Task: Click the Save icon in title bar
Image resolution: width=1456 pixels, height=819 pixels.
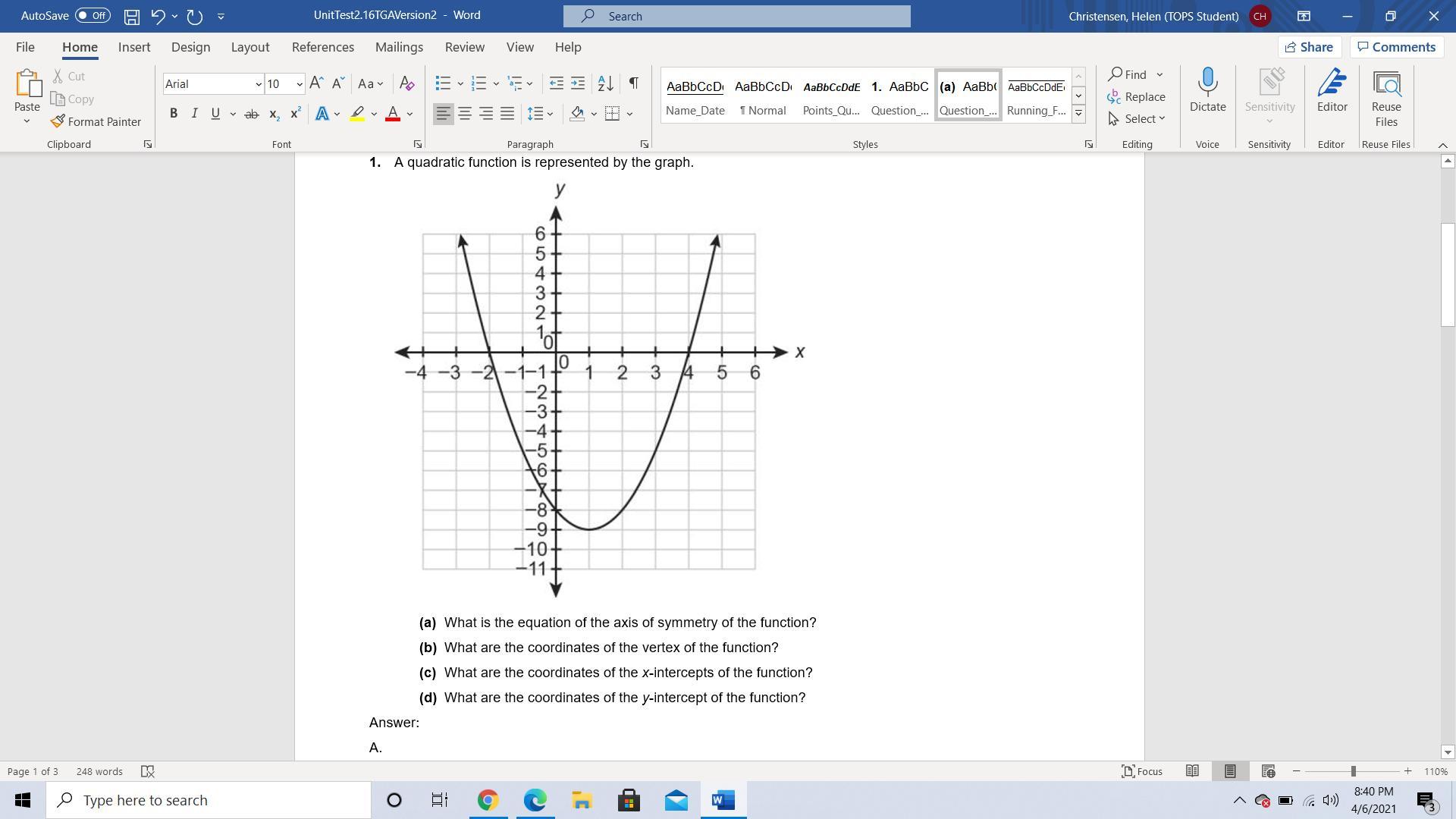Action: coord(131,16)
